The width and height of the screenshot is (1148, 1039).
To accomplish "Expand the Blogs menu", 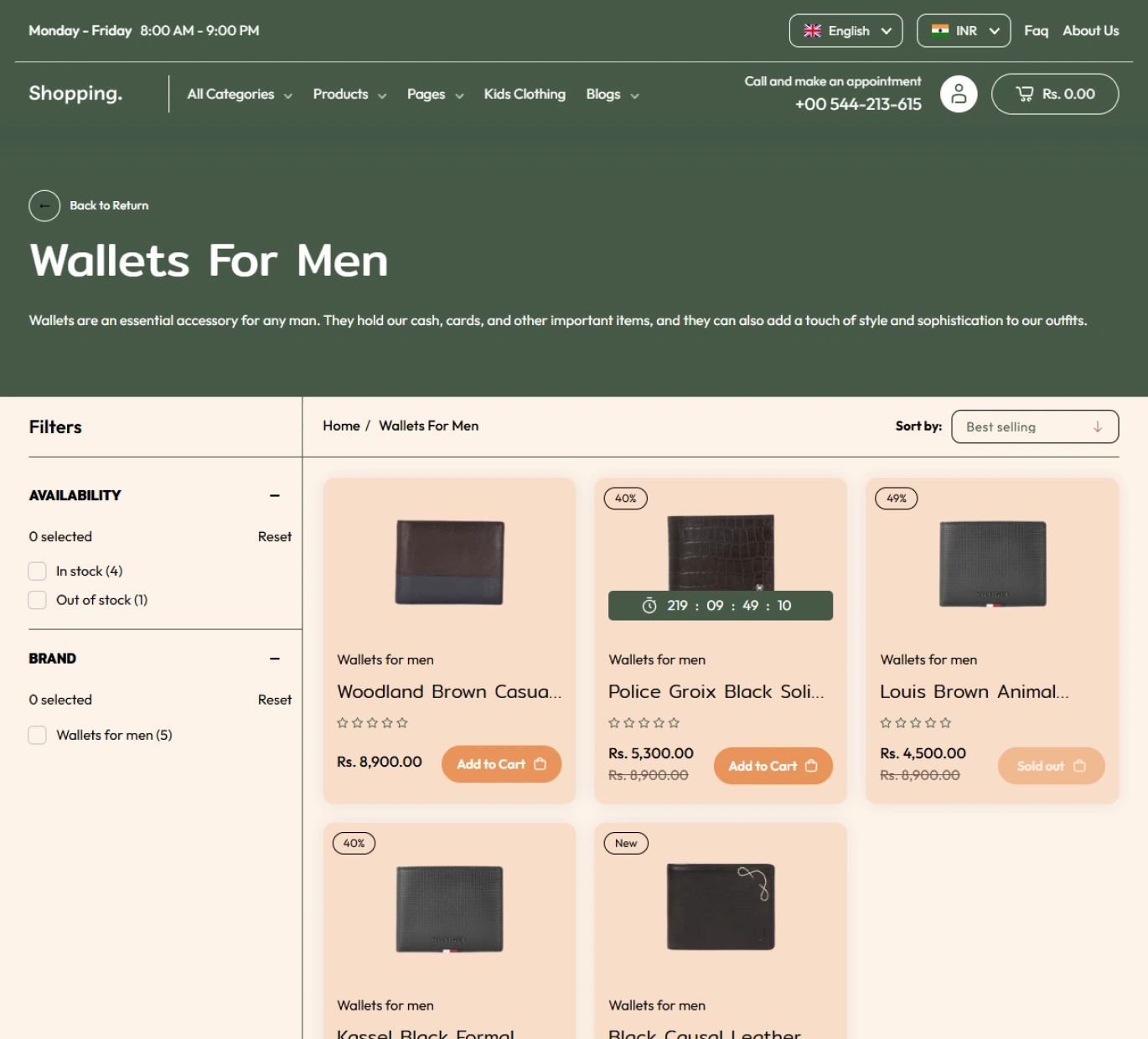I will (612, 95).
